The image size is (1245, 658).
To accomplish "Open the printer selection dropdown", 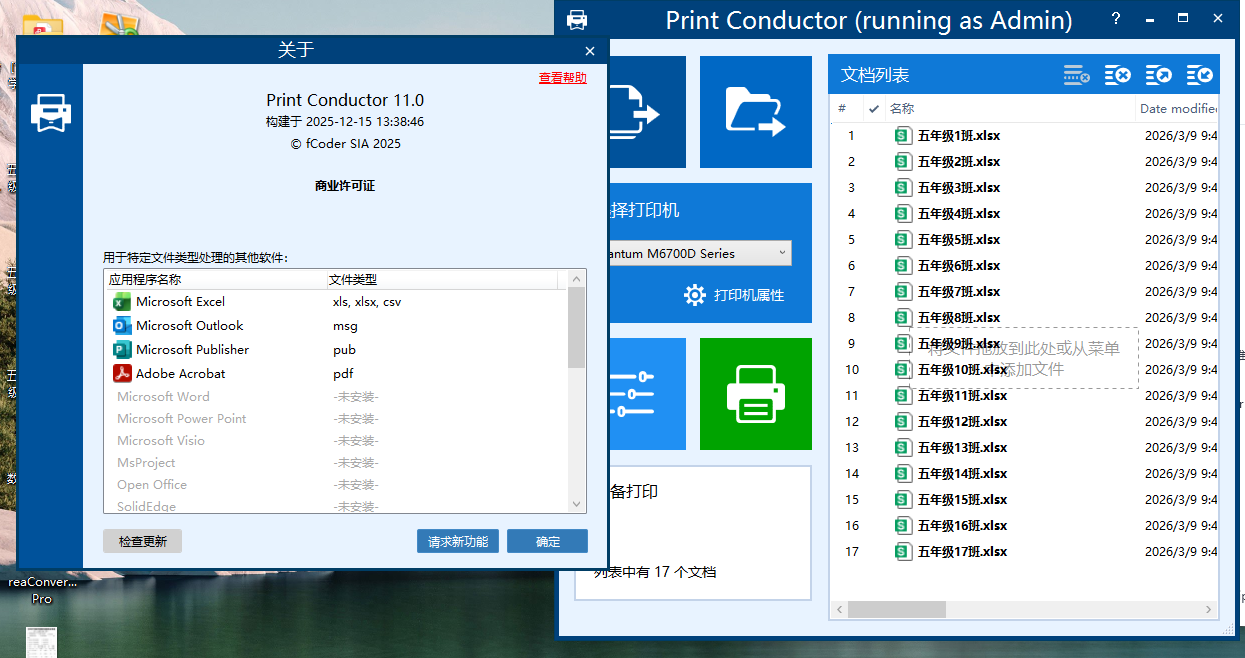I will [700, 254].
